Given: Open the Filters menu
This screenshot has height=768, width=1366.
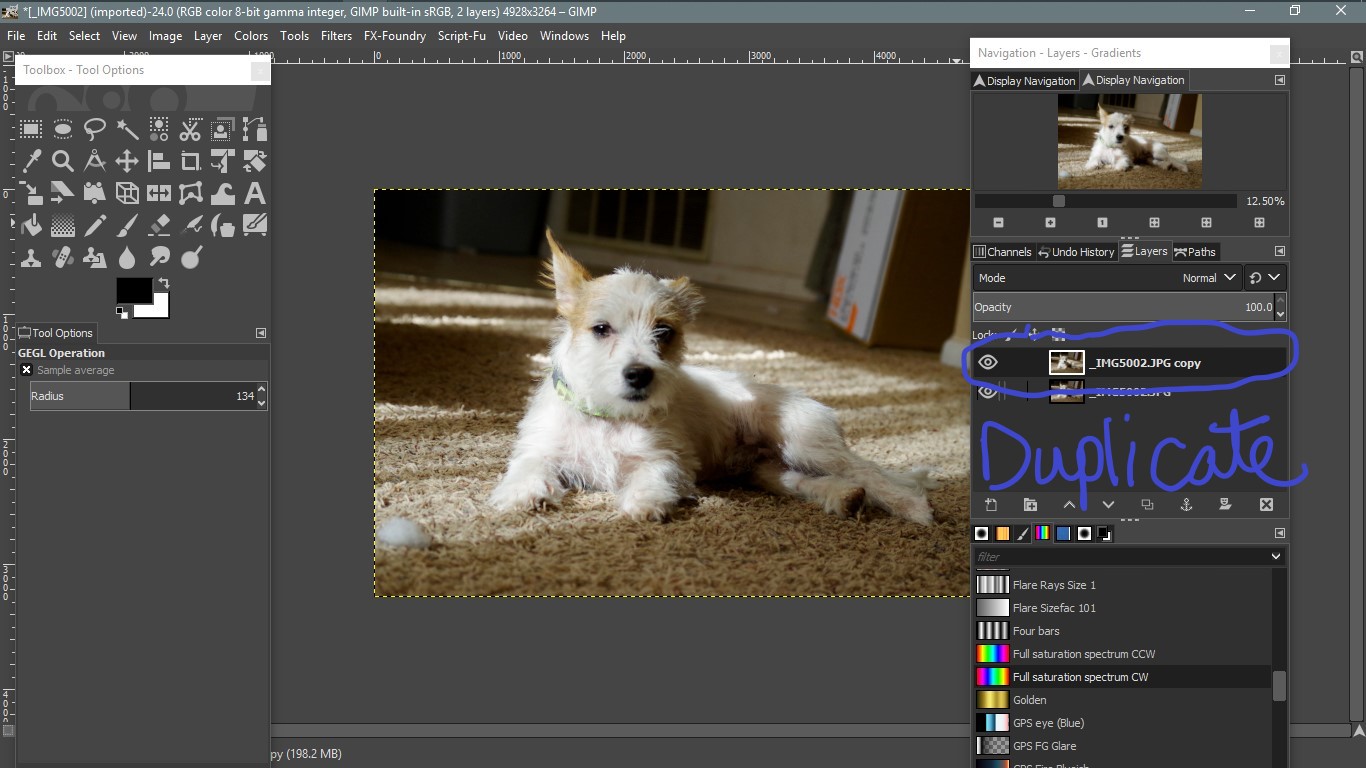Looking at the screenshot, I should [336, 35].
